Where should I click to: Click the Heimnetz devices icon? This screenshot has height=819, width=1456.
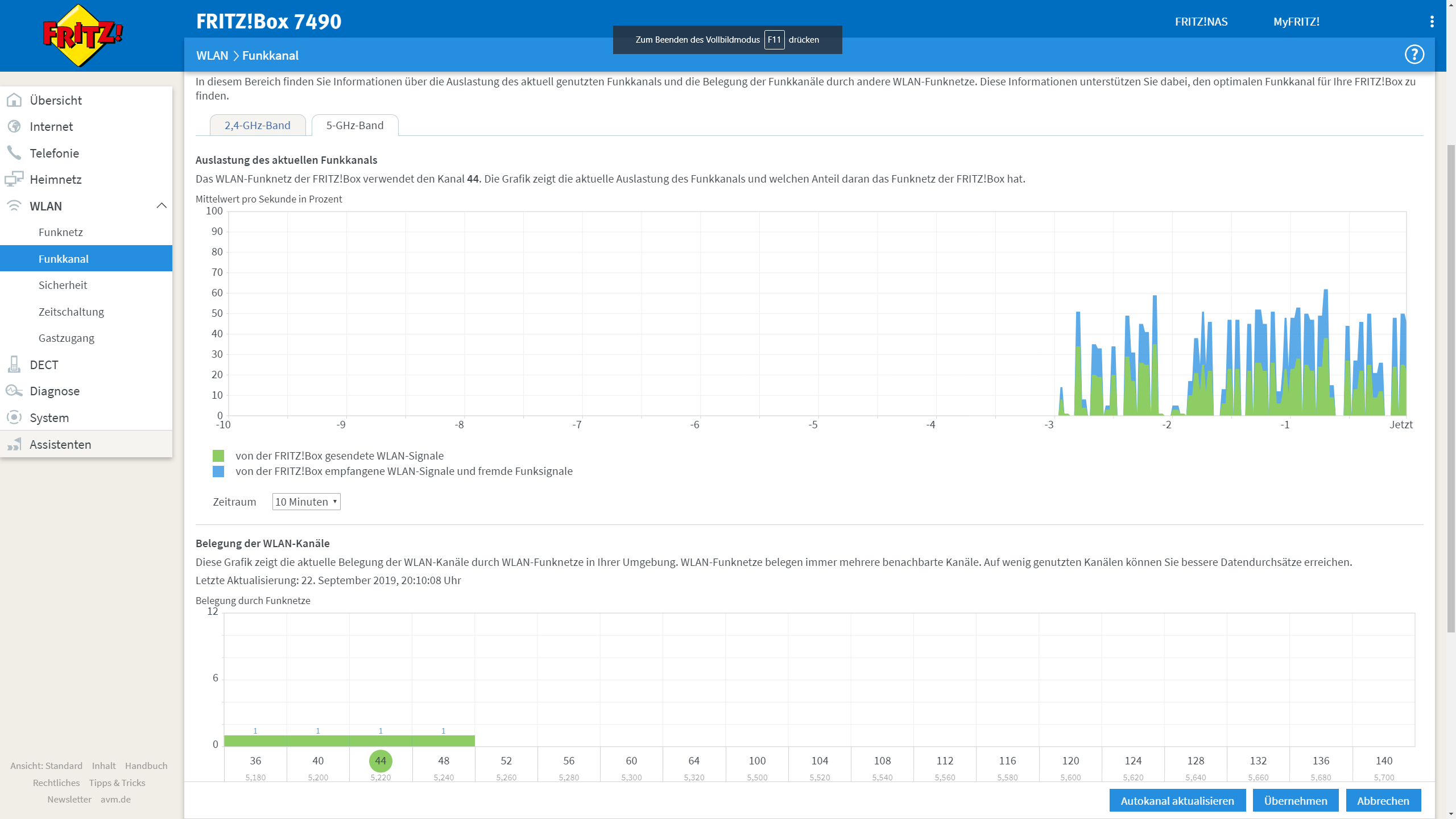[14, 179]
